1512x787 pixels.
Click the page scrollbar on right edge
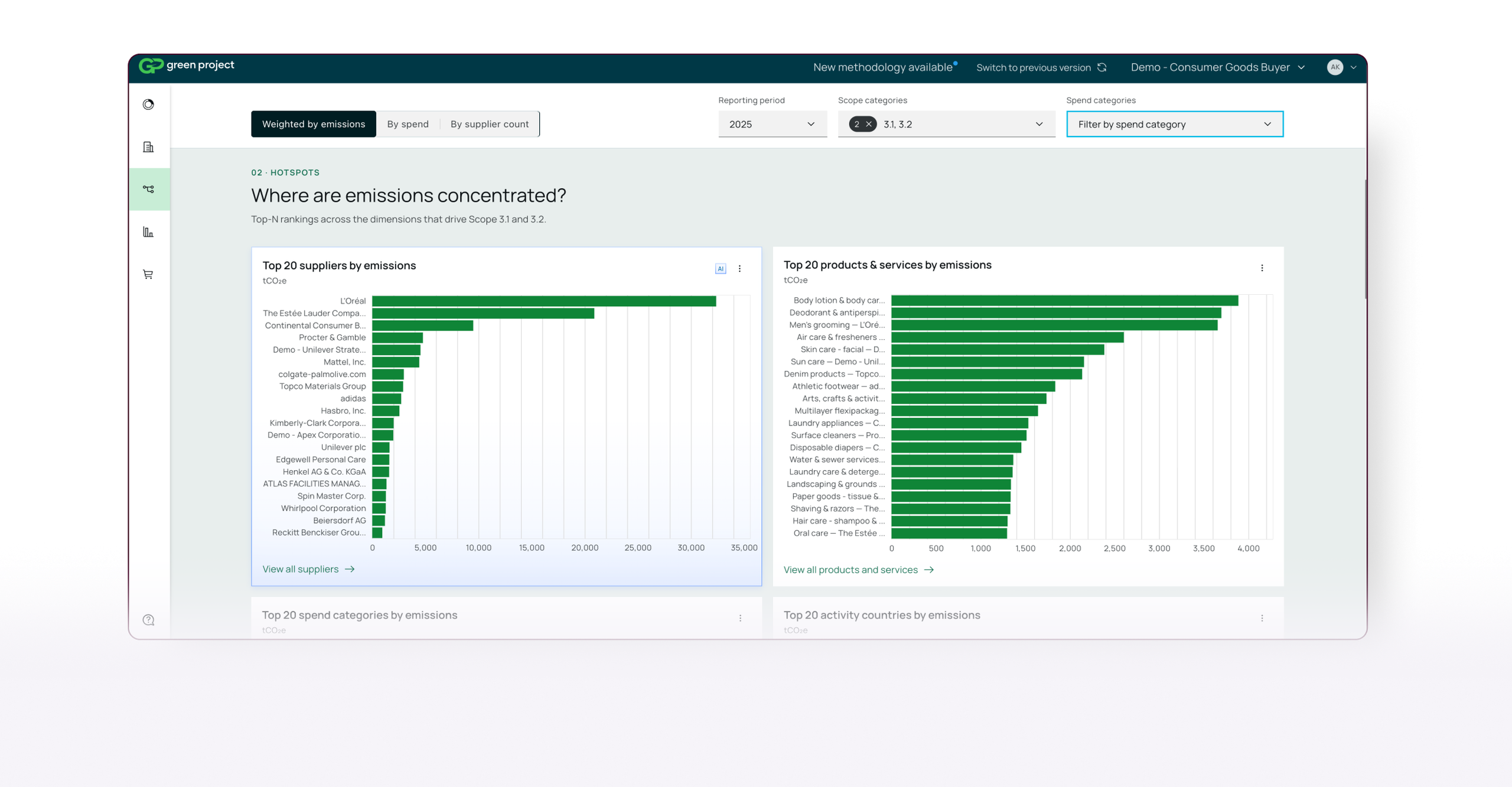coord(1365,239)
